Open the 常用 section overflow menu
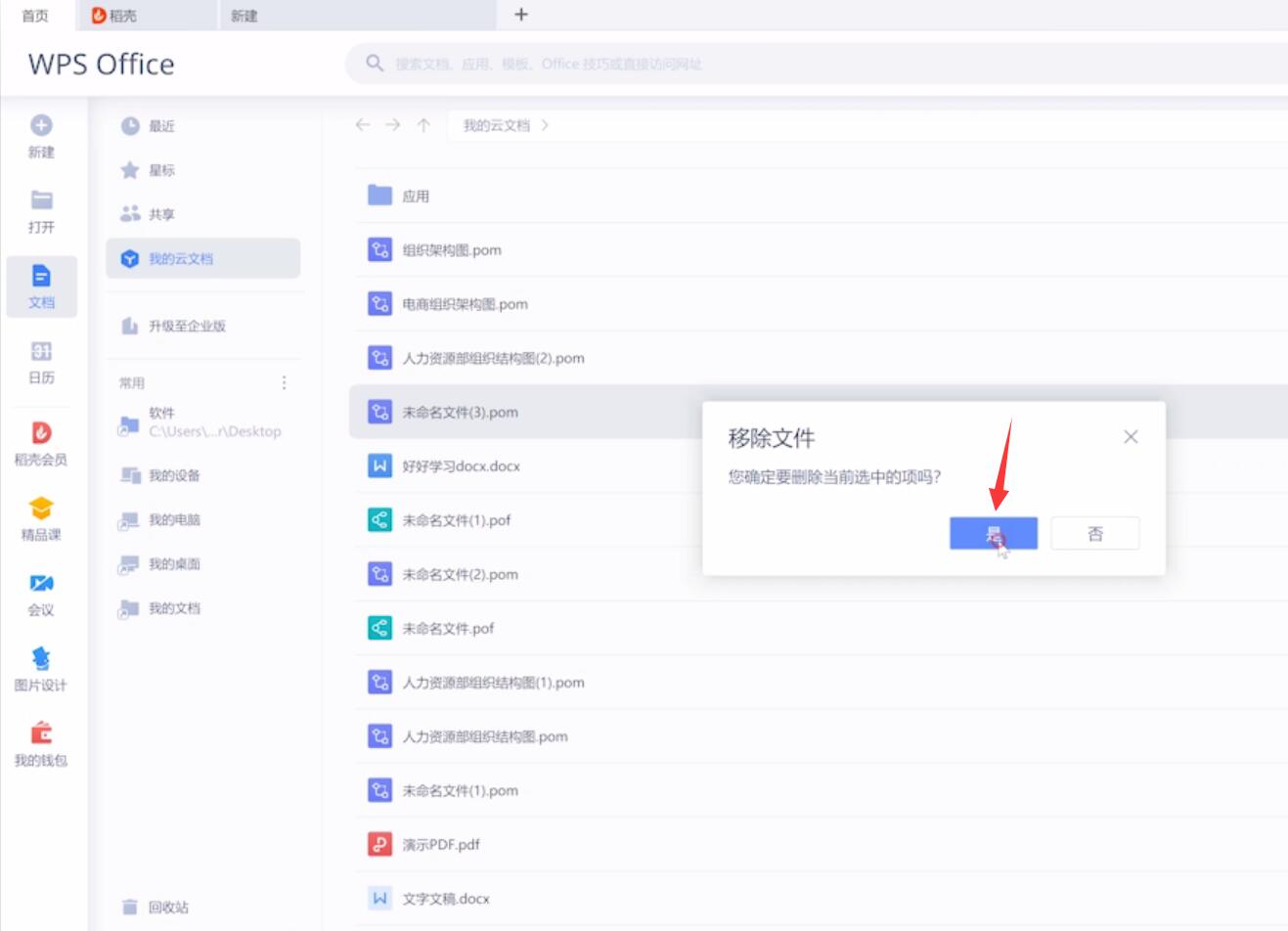Screen dimensions: 1288x931 pos(284,382)
